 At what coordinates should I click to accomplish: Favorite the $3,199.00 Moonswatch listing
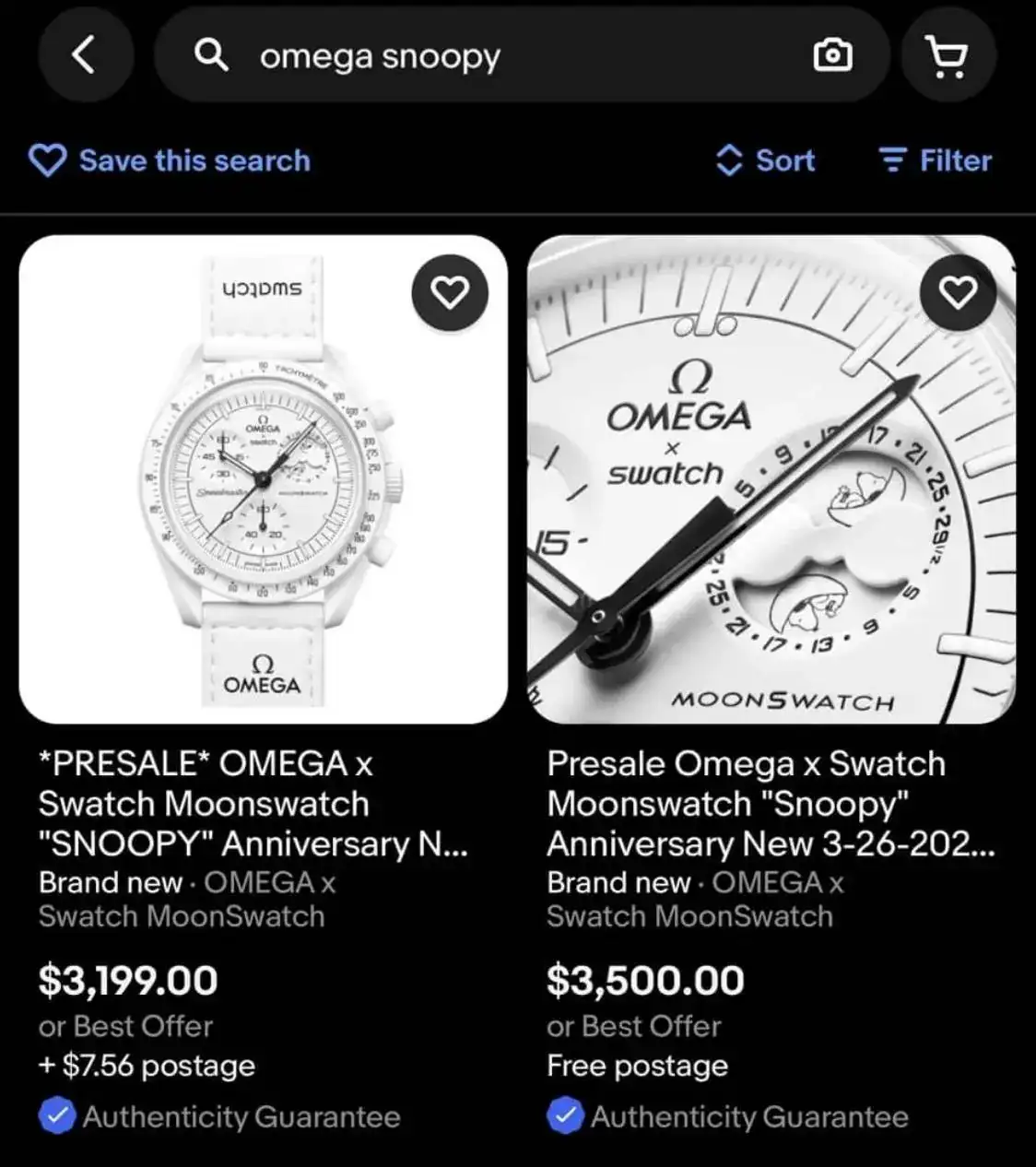pyautogui.click(x=450, y=293)
